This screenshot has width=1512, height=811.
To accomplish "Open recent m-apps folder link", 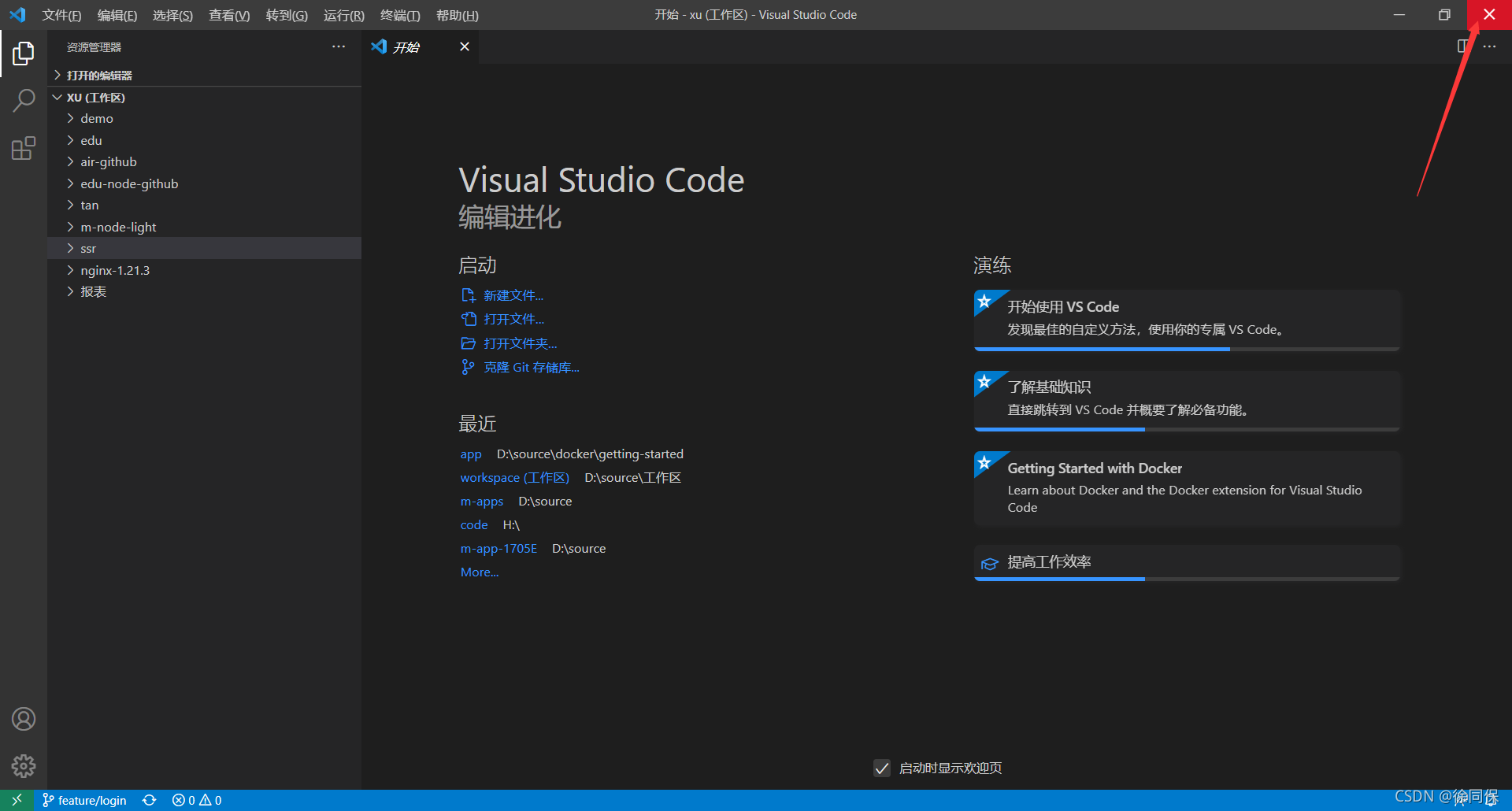I will [x=482, y=501].
